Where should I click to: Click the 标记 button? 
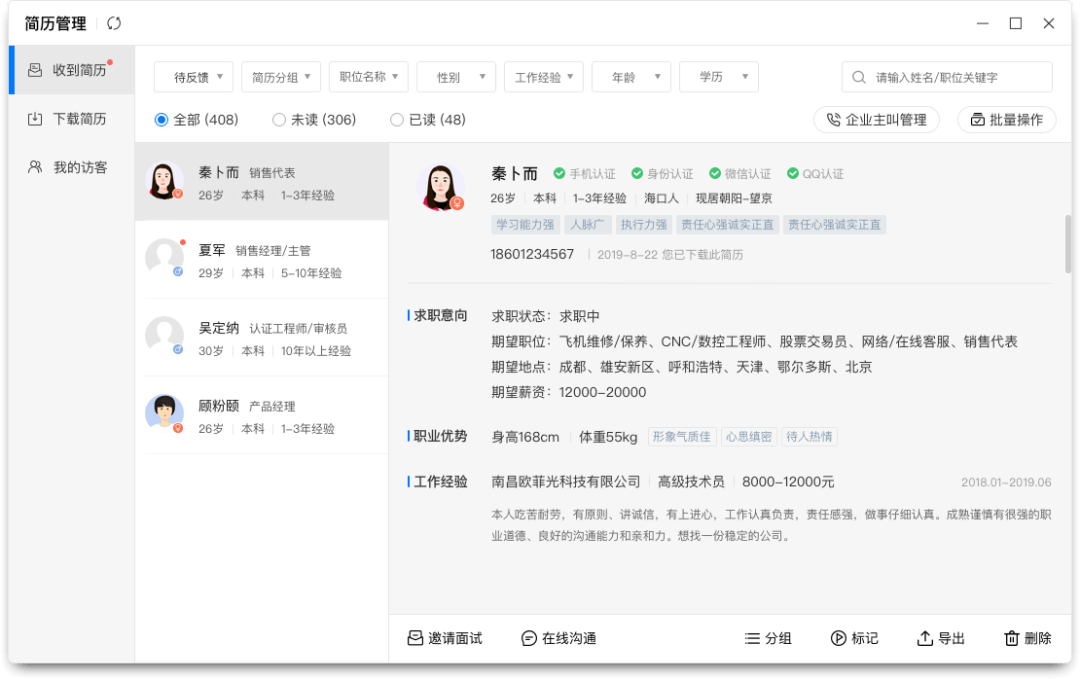click(x=854, y=638)
